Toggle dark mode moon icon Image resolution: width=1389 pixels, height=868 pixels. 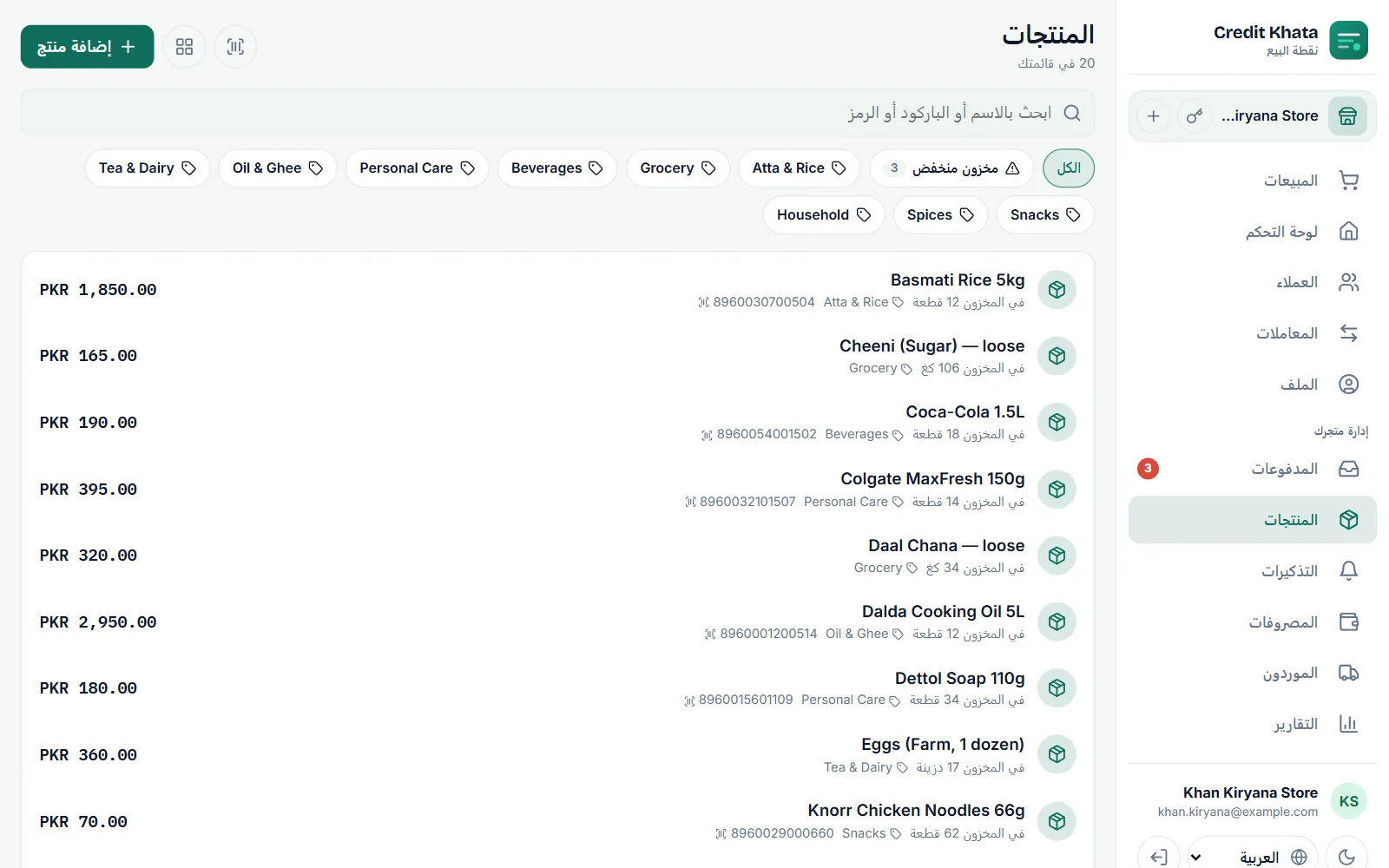coord(1346,858)
